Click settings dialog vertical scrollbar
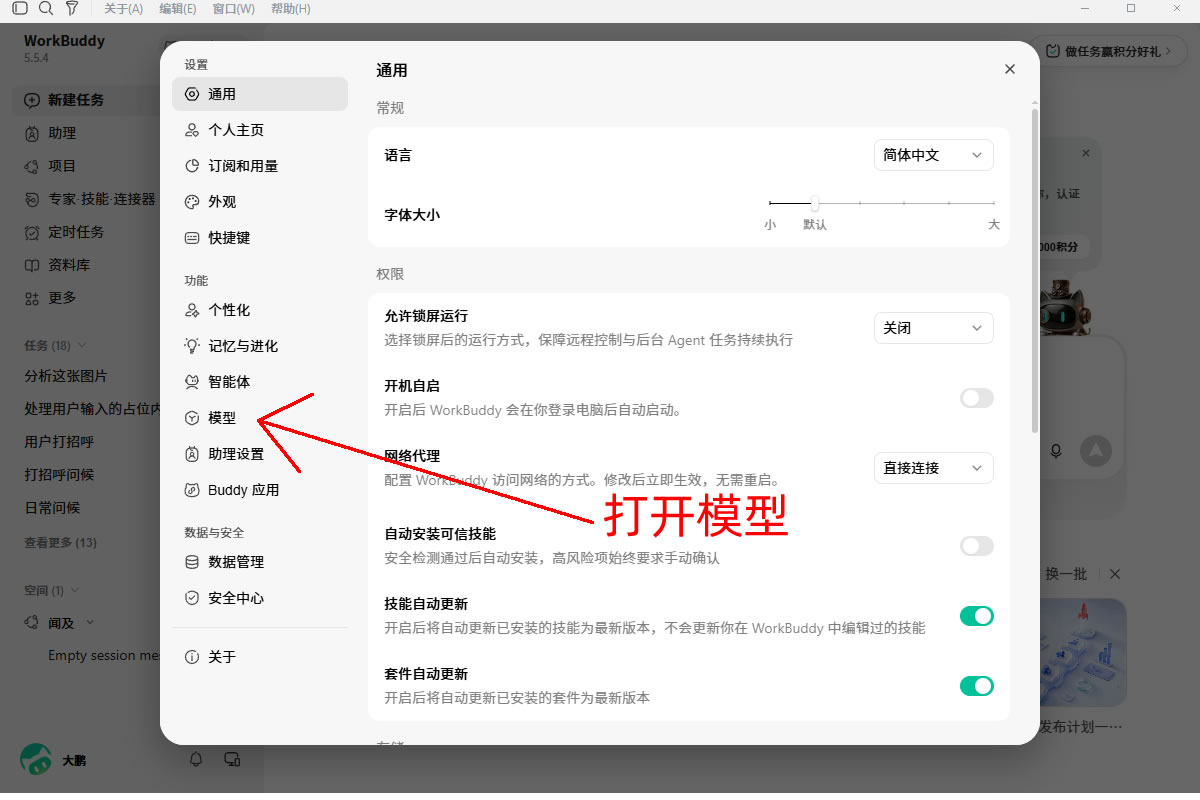Image resolution: width=1200 pixels, height=800 pixels. click(1034, 270)
